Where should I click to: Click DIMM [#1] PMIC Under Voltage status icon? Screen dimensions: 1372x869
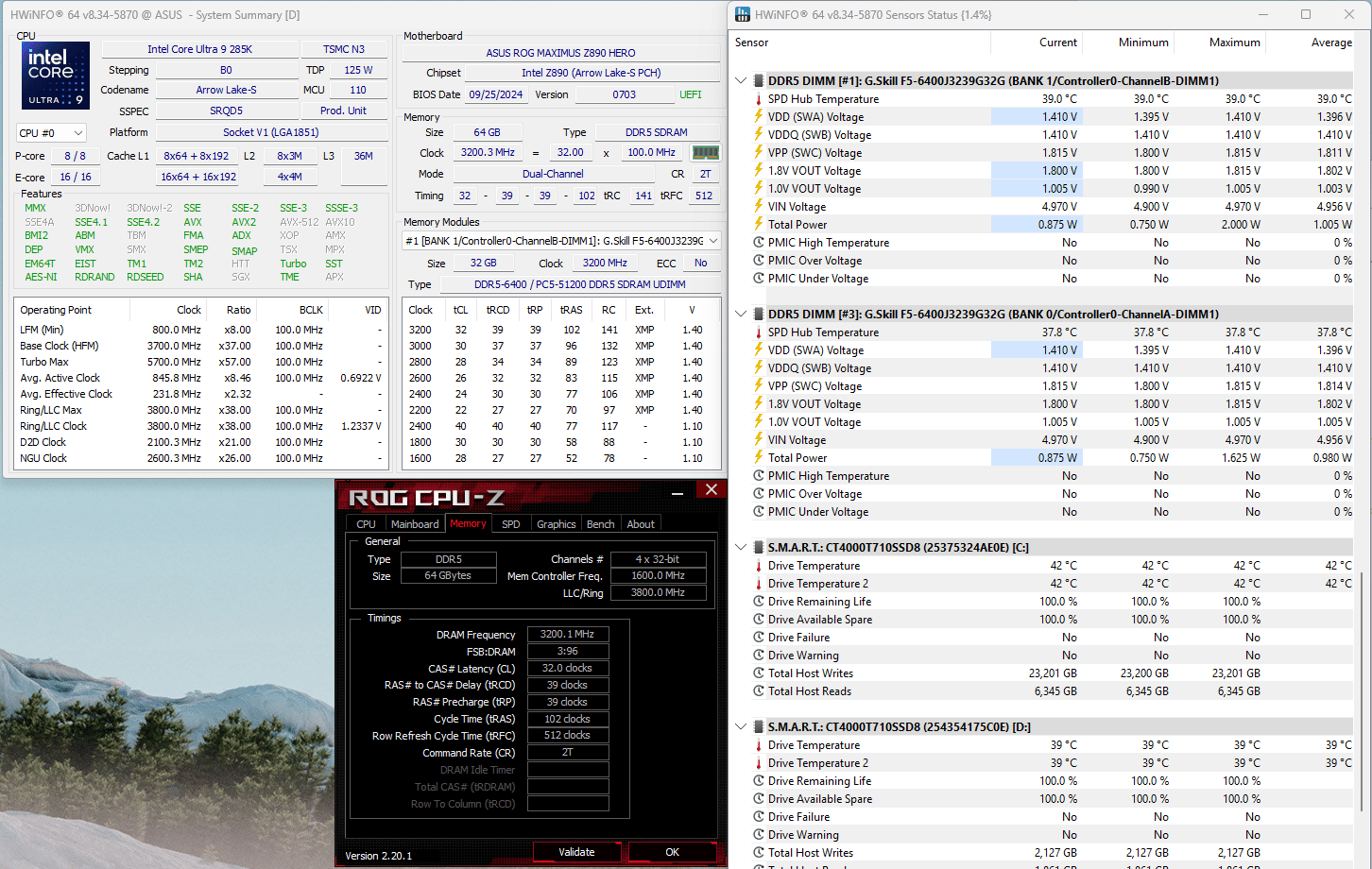pos(758,279)
